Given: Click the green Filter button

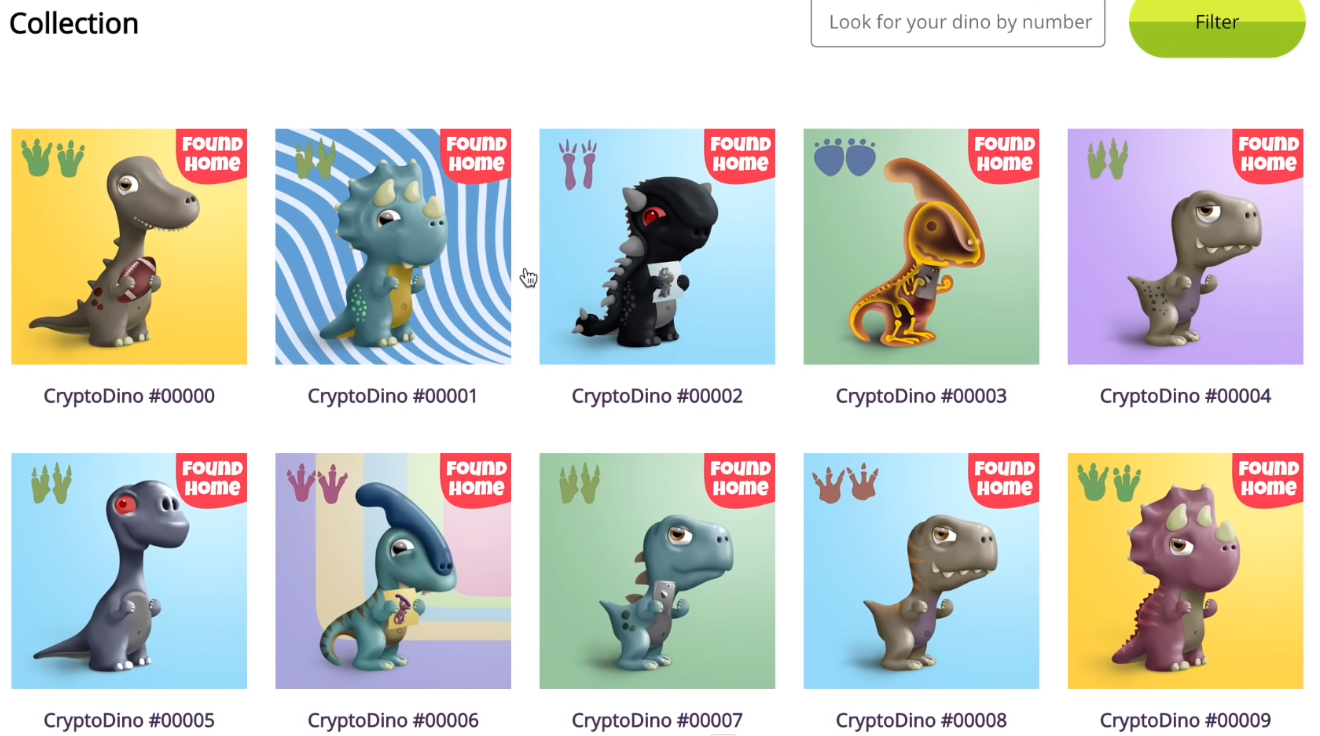Looking at the screenshot, I should point(1217,23).
